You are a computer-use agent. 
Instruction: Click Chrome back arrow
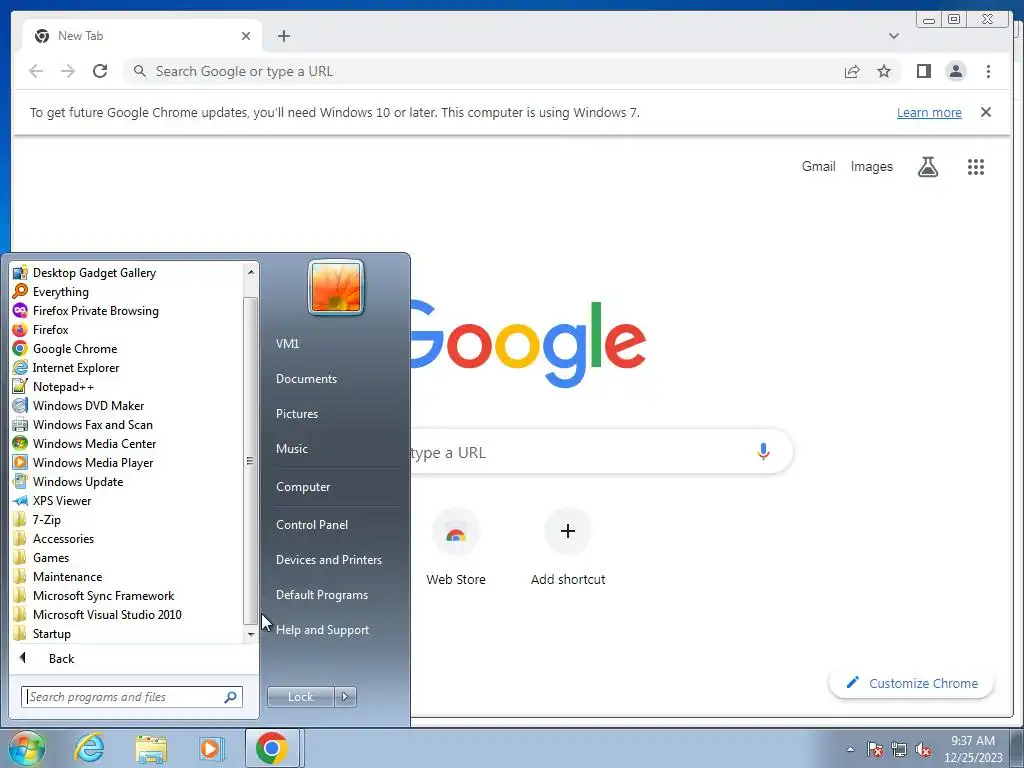(x=36, y=71)
